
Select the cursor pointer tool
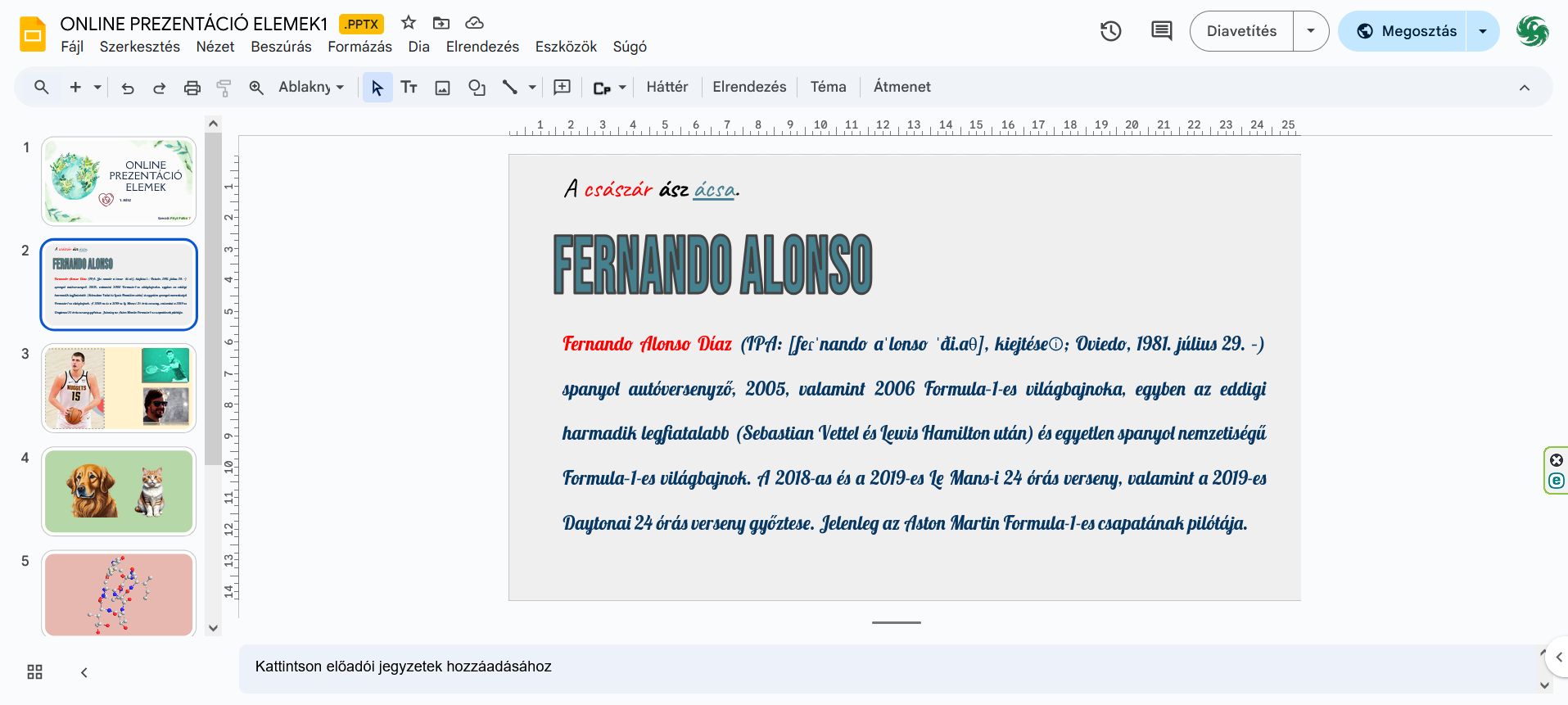[377, 88]
